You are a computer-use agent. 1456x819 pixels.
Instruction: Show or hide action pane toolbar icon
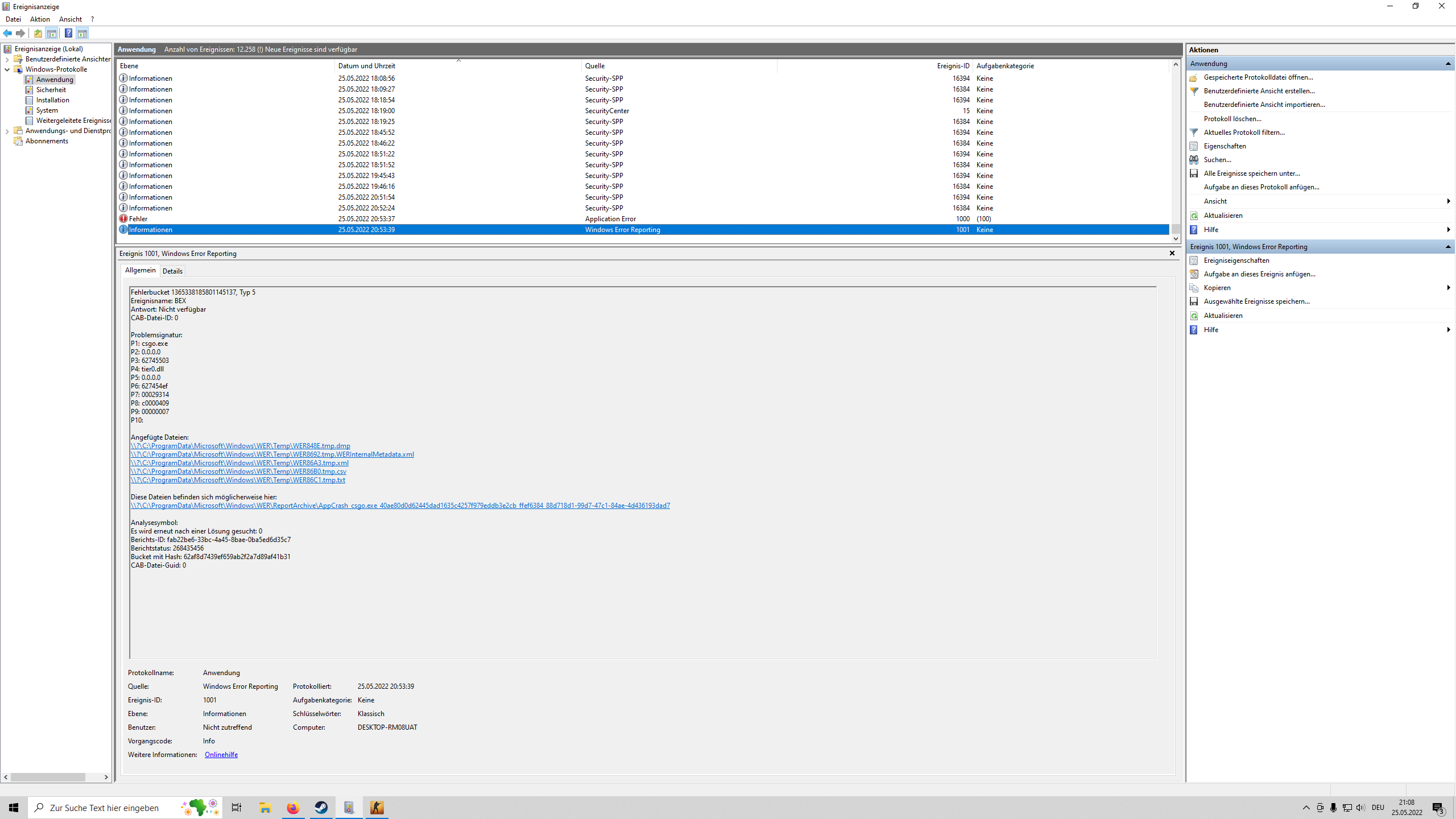coord(82,33)
